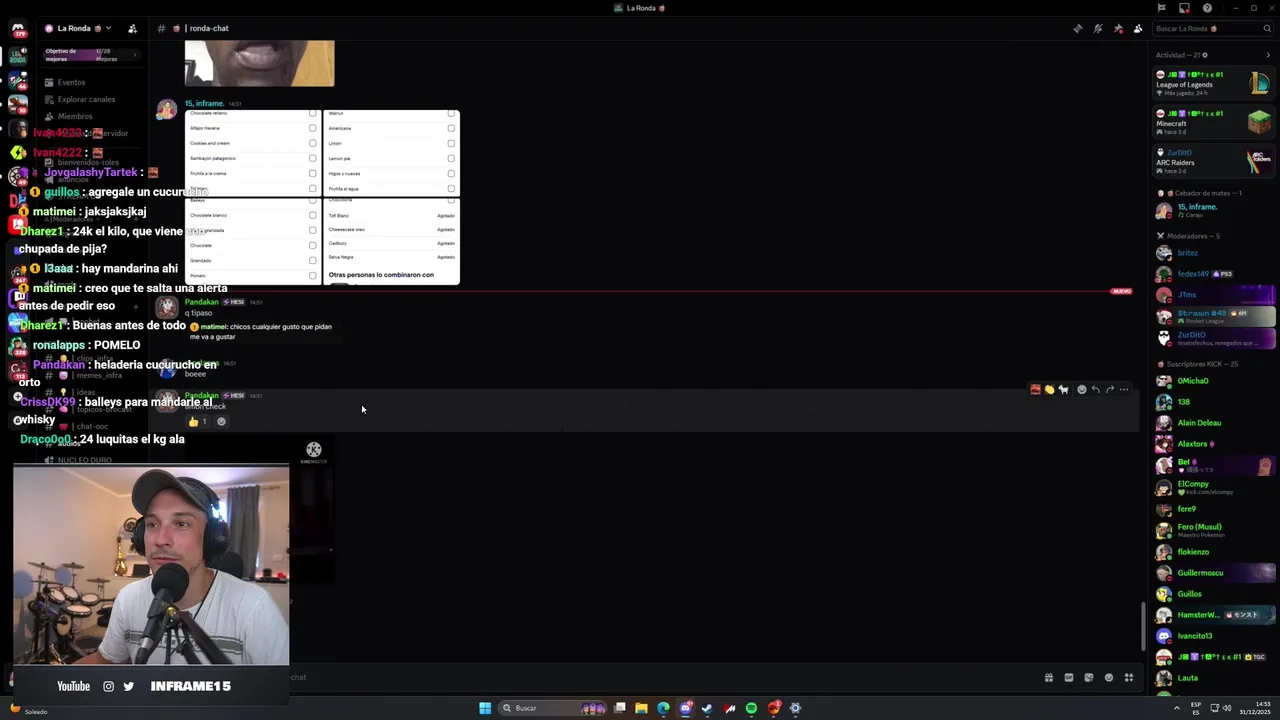This screenshot has height=720, width=1280.
Task: Open the Discord inbox icon in the title bar
Action: click(x=1185, y=8)
